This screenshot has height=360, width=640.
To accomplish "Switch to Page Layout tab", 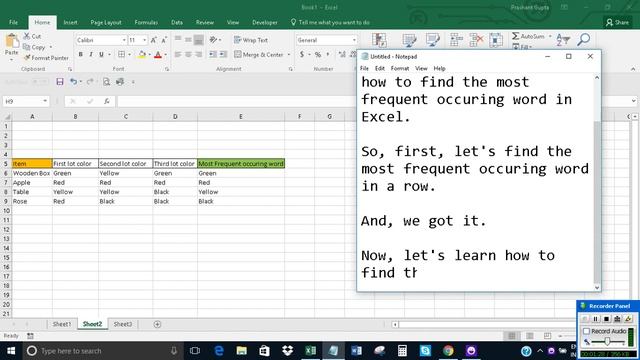I will (x=106, y=22).
